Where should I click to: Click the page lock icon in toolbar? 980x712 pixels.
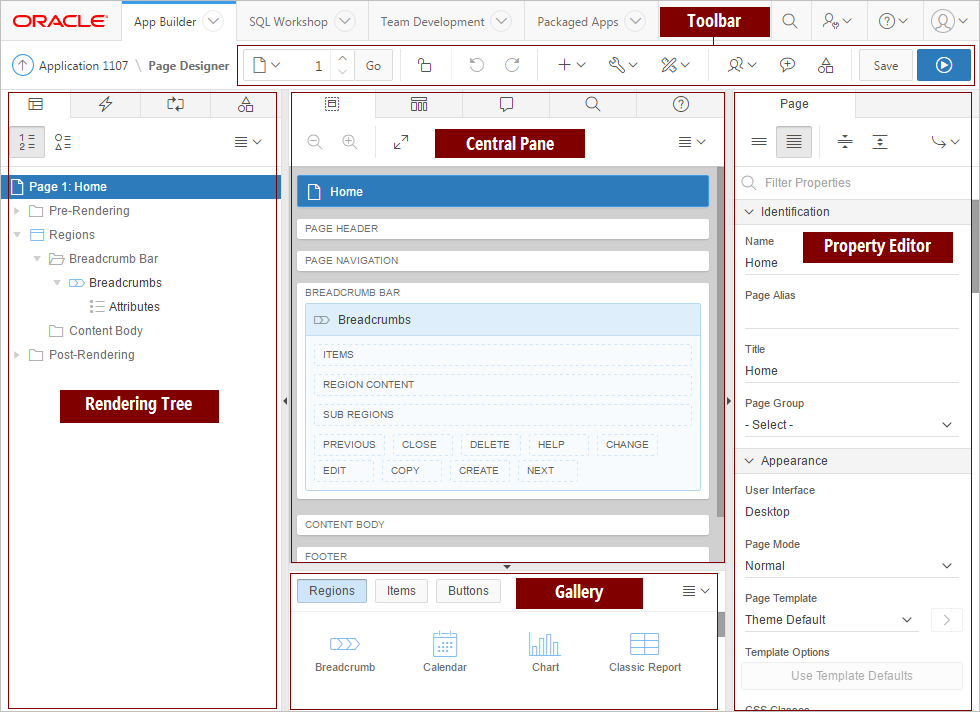(x=424, y=66)
